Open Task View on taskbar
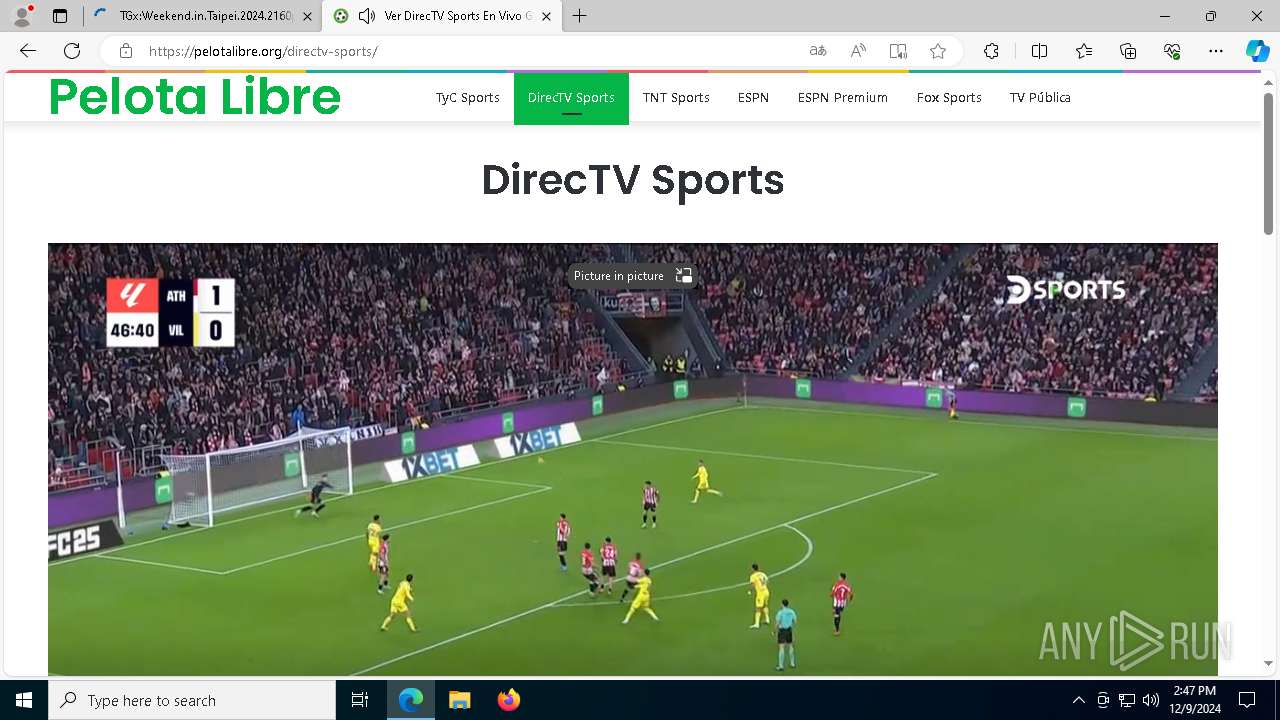1280x720 pixels. click(360, 700)
